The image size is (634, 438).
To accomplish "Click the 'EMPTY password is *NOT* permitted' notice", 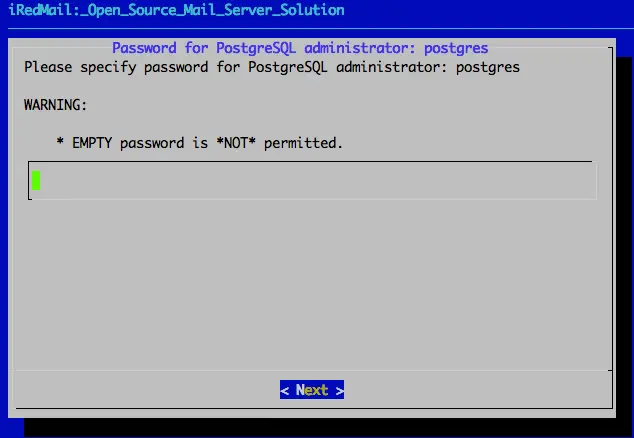I will point(199,143).
